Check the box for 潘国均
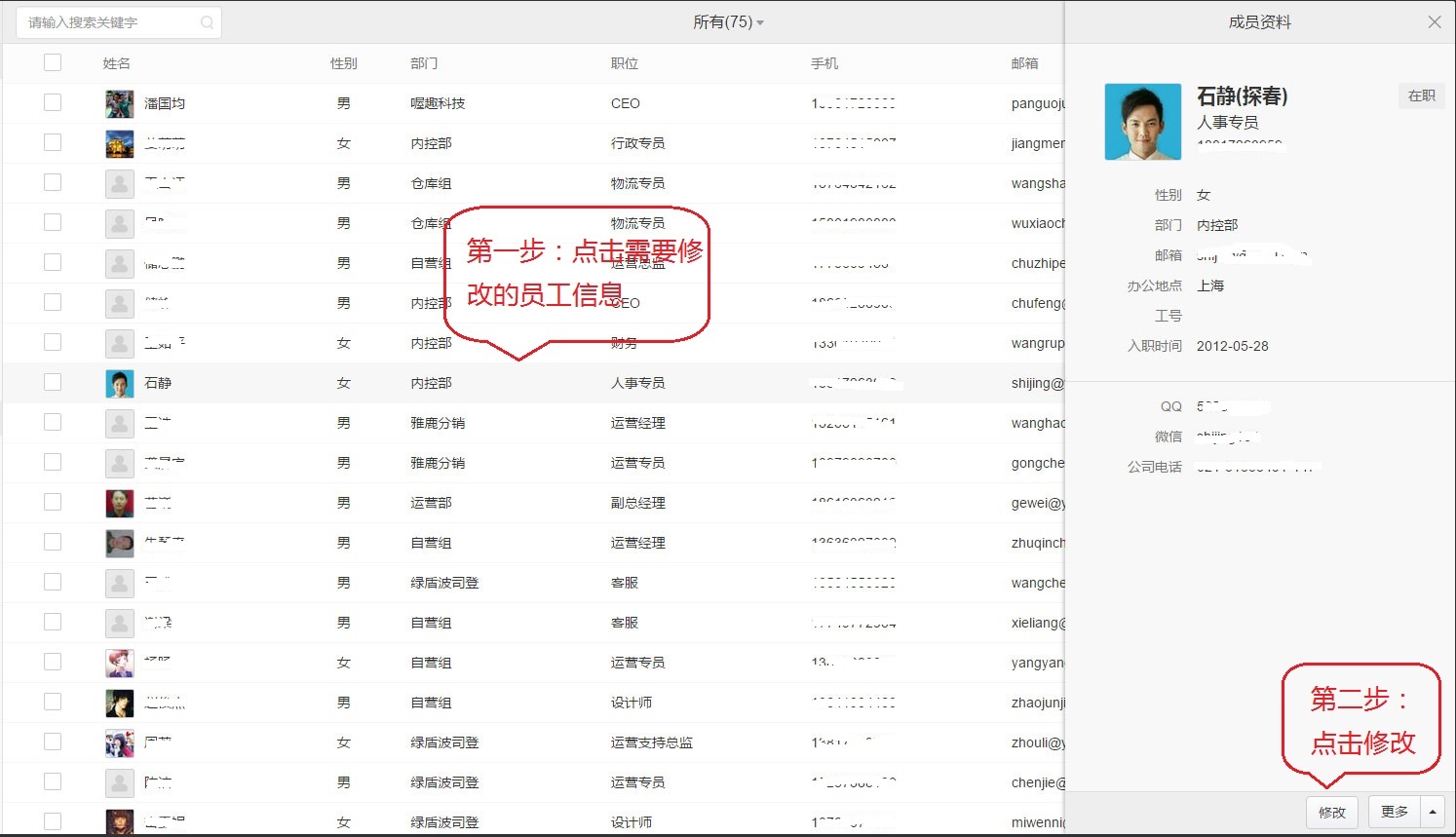The image size is (1456, 837). pyautogui.click(x=53, y=102)
